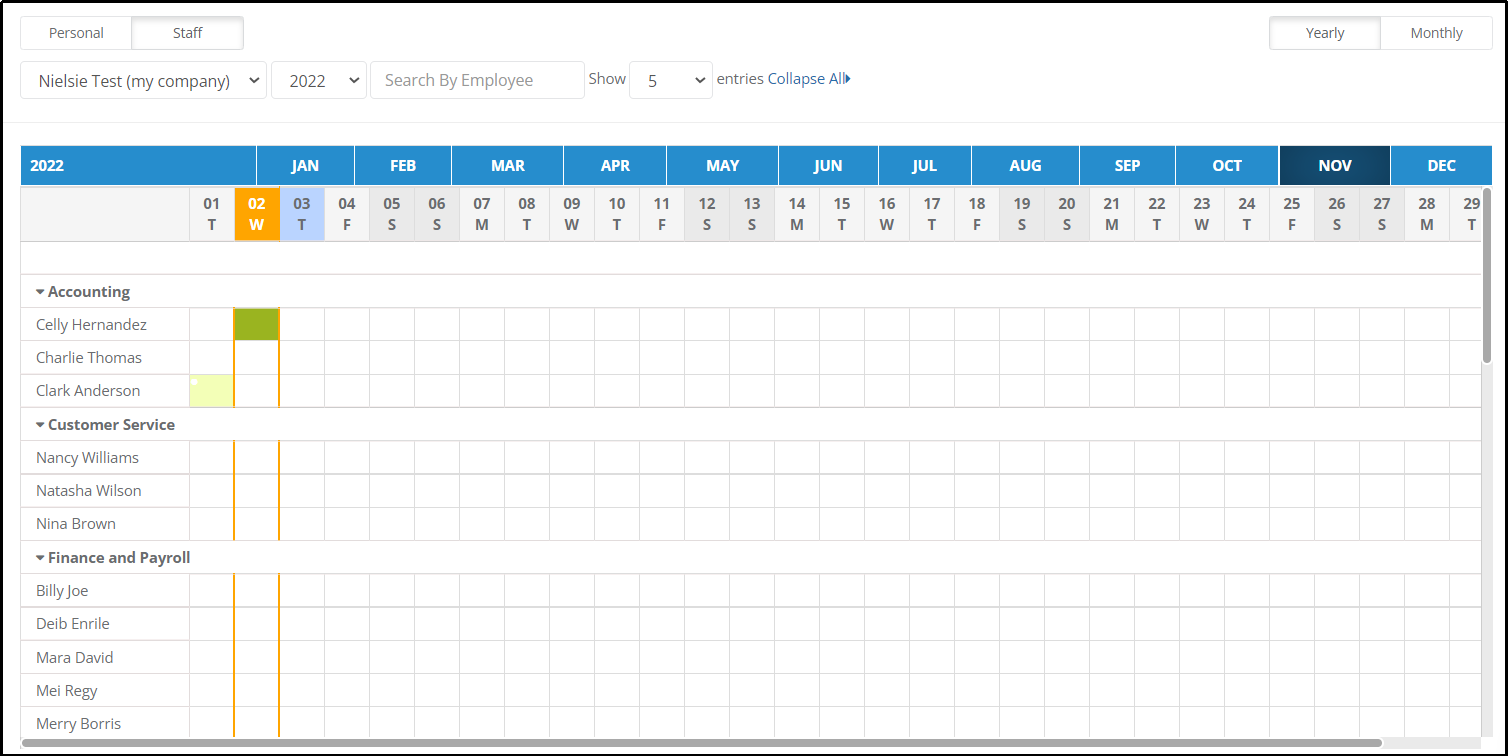
Task: Select employee Celly Hernandez
Action: pyautogui.click(x=91, y=325)
